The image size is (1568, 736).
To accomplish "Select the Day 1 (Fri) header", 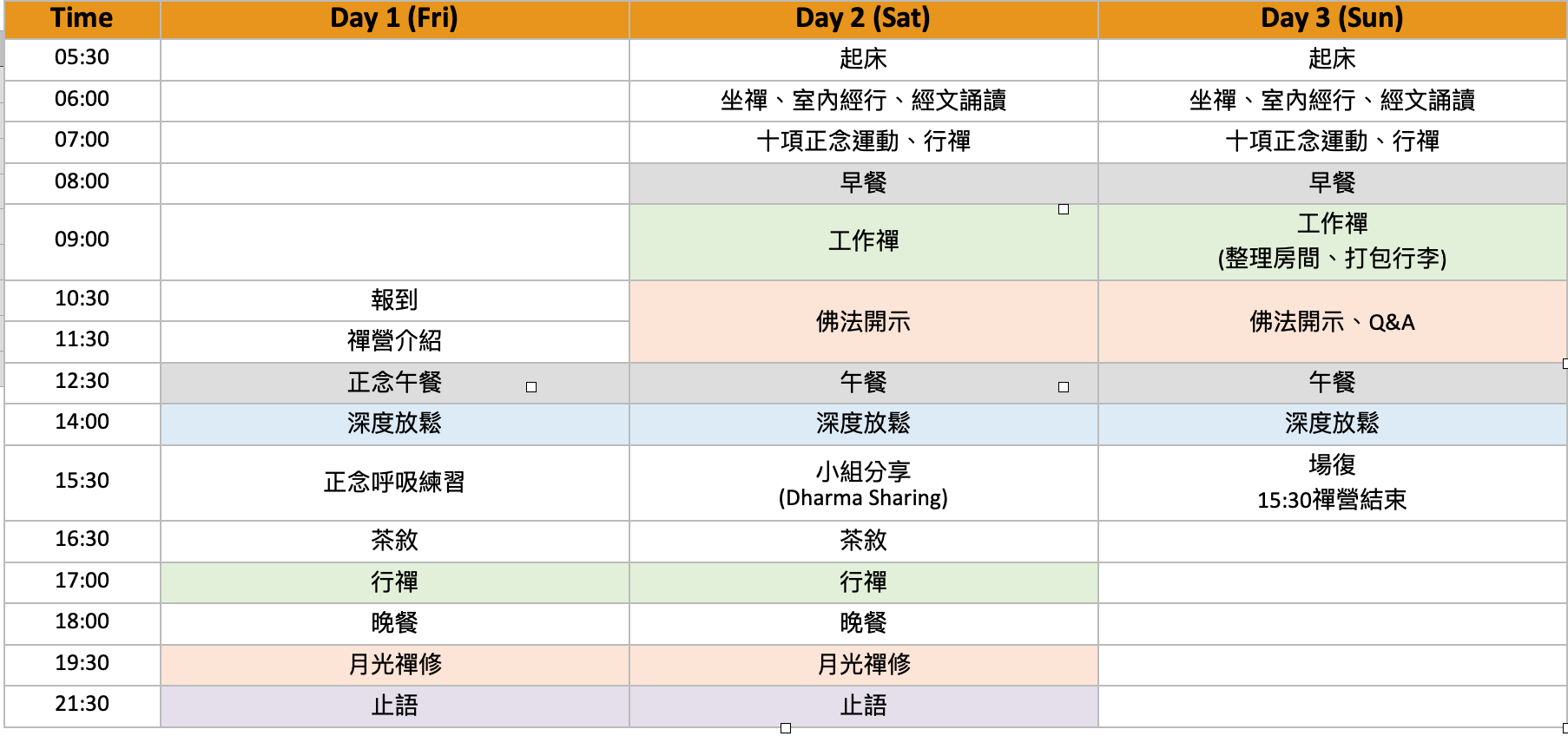I will [394, 18].
